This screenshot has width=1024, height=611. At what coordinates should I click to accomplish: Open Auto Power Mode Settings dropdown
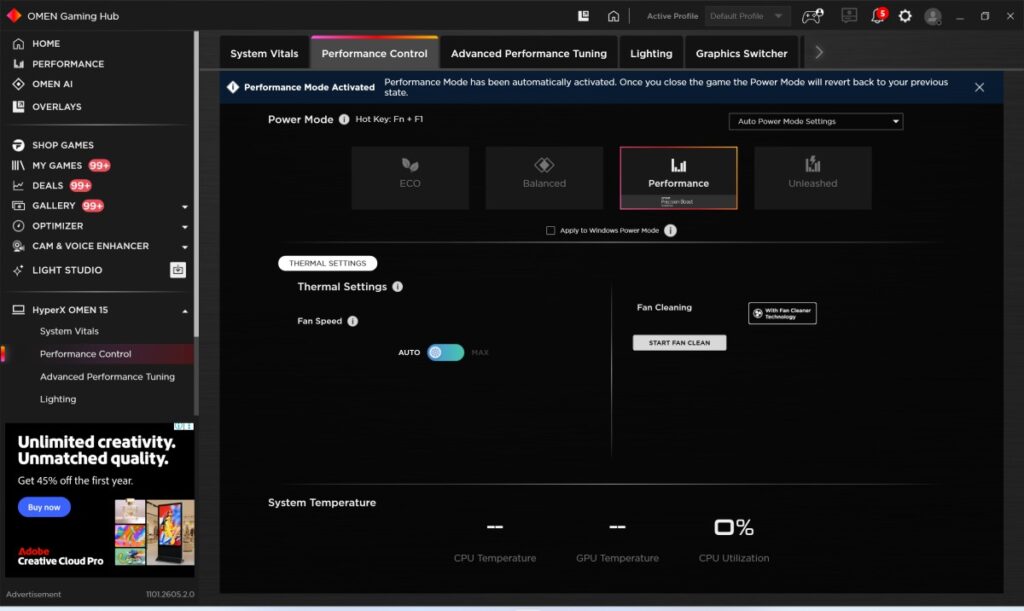pos(816,121)
